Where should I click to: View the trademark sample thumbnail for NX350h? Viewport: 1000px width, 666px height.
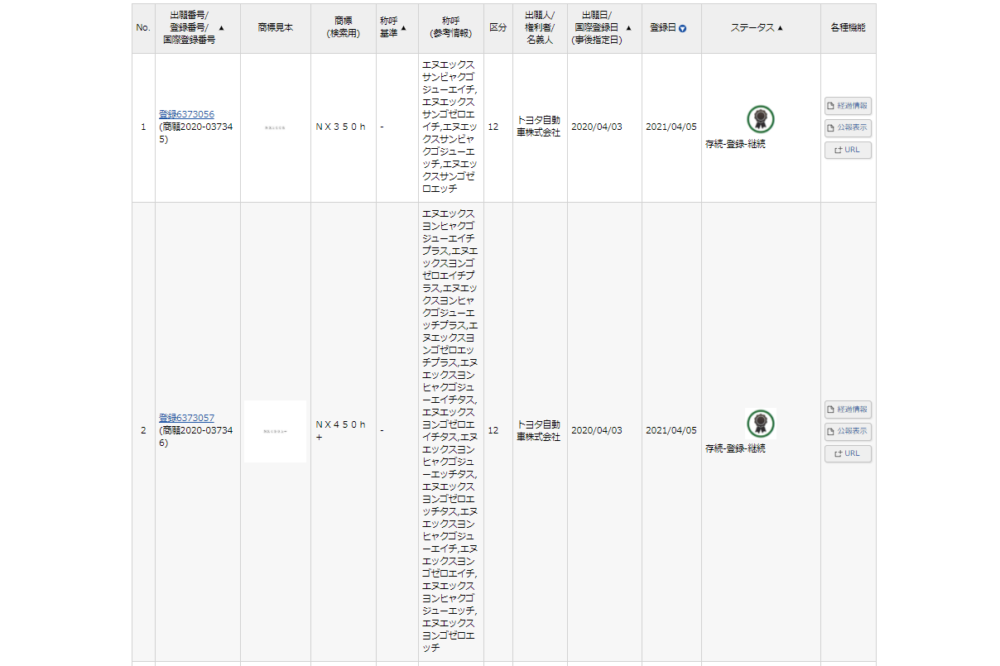pyautogui.click(x=275, y=128)
